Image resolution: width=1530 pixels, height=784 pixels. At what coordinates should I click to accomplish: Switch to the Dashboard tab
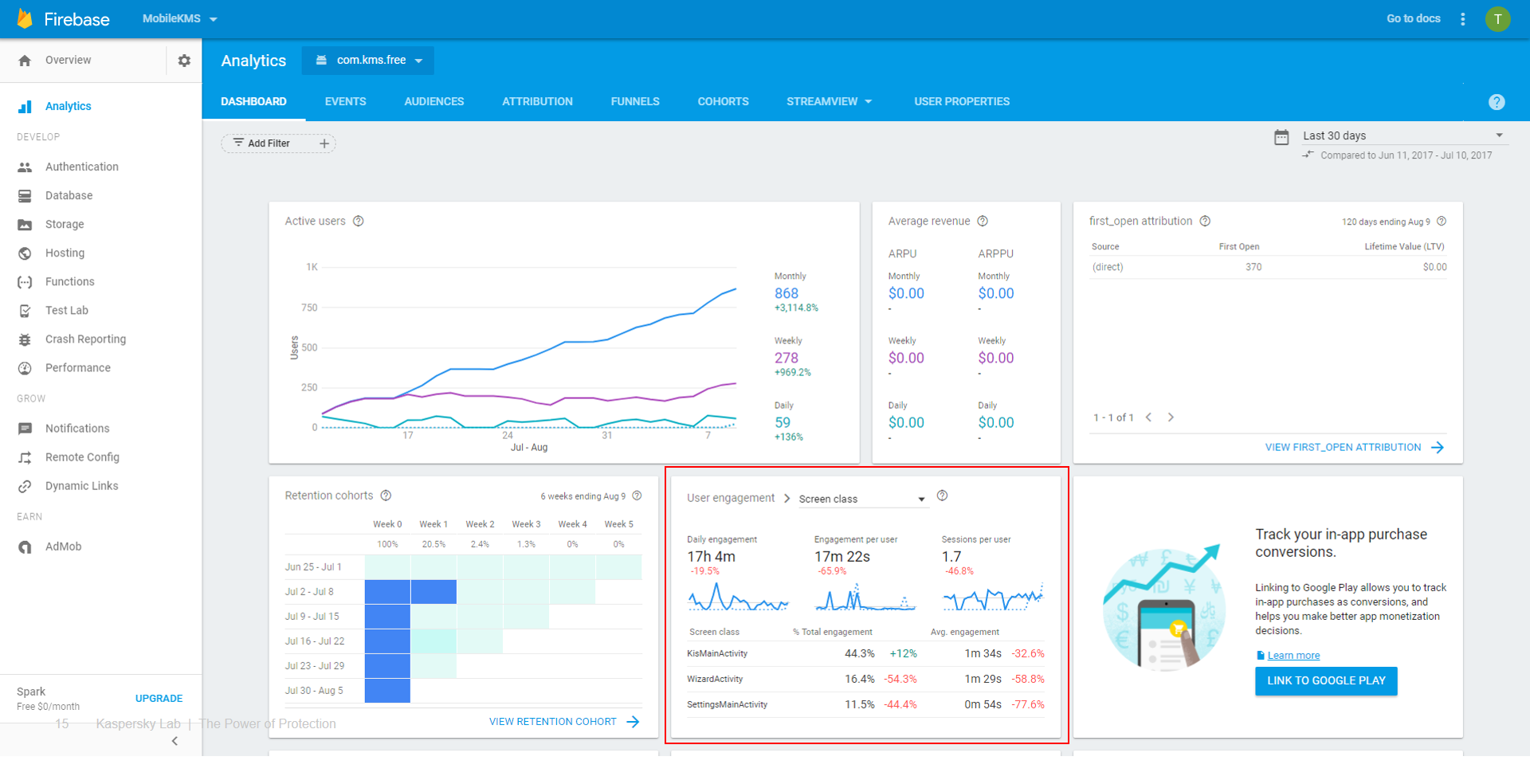tap(253, 101)
